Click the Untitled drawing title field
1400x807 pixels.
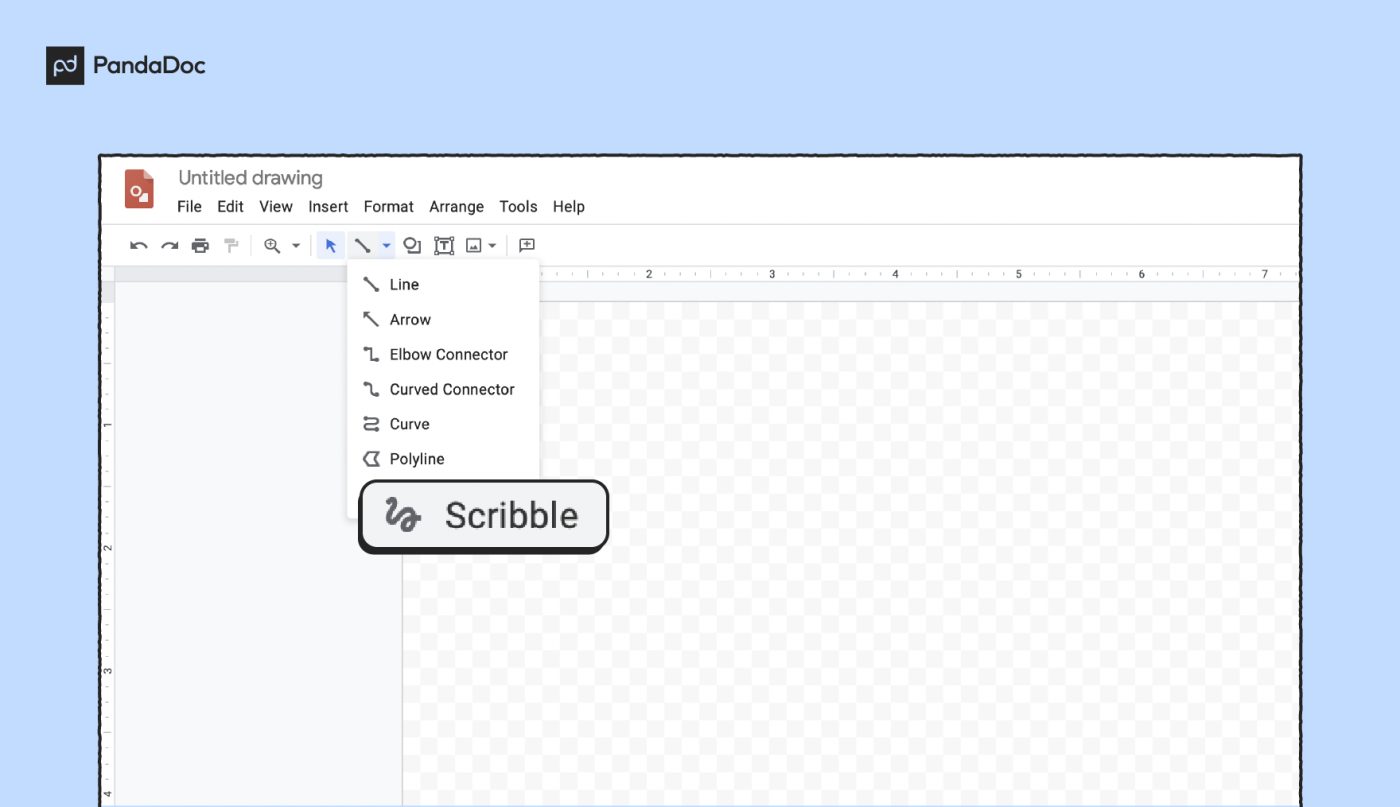coord(250,178)
